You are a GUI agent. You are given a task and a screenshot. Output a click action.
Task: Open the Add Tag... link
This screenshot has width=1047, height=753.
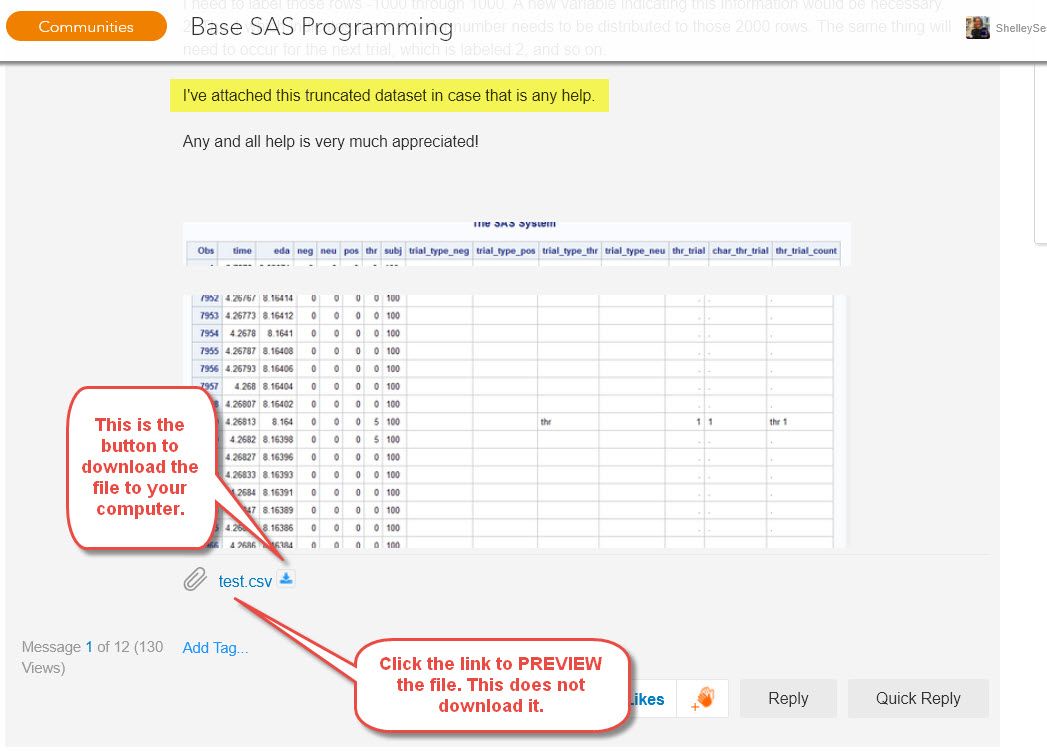(215, 647)
